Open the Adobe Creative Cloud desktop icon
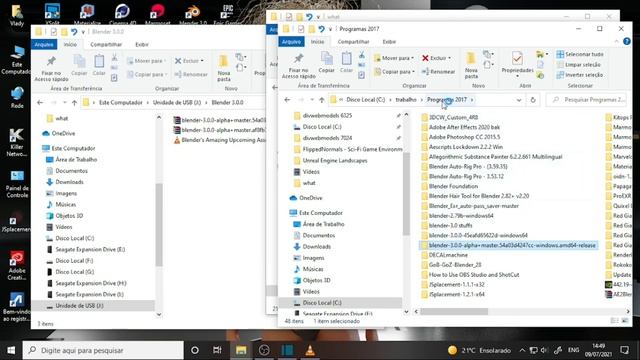Viewport: 640px width, 360px height. pyautogui.click(x=17, y=265)
